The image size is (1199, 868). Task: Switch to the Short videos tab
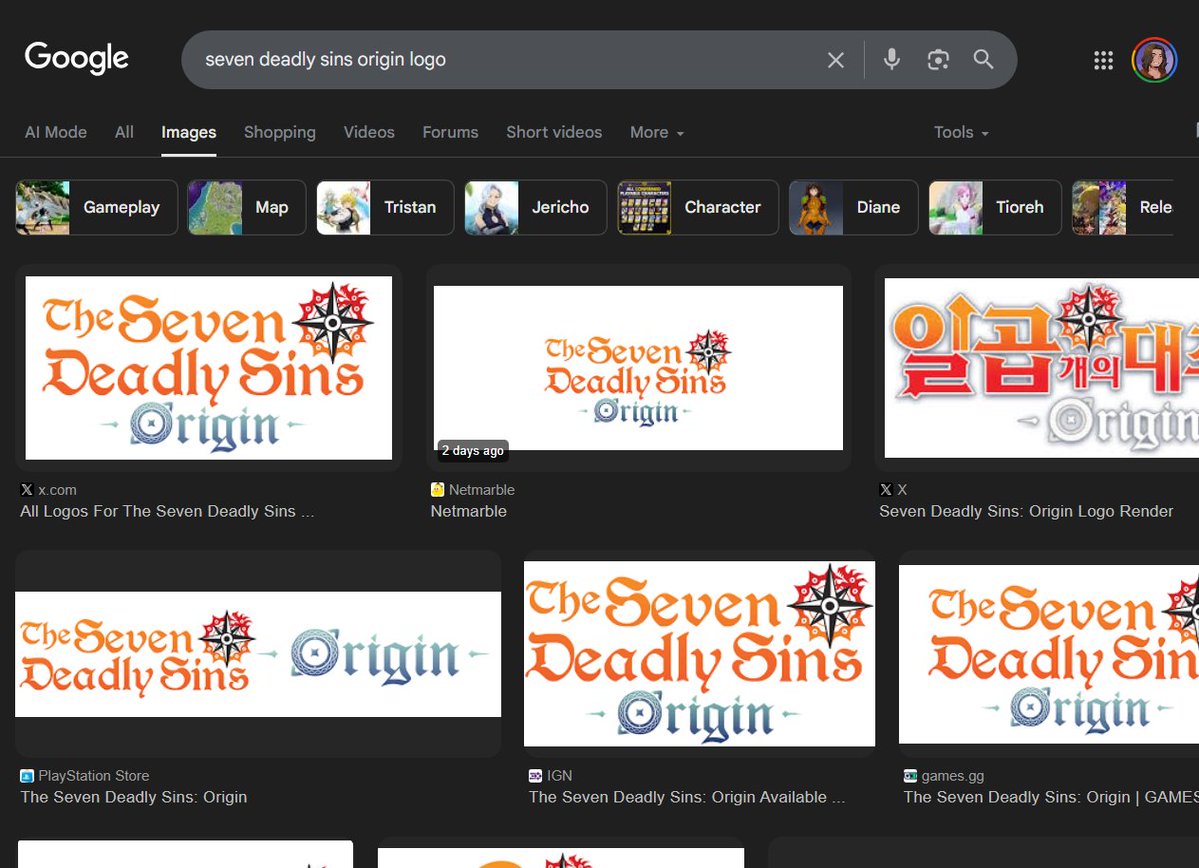tap(554, 132)
